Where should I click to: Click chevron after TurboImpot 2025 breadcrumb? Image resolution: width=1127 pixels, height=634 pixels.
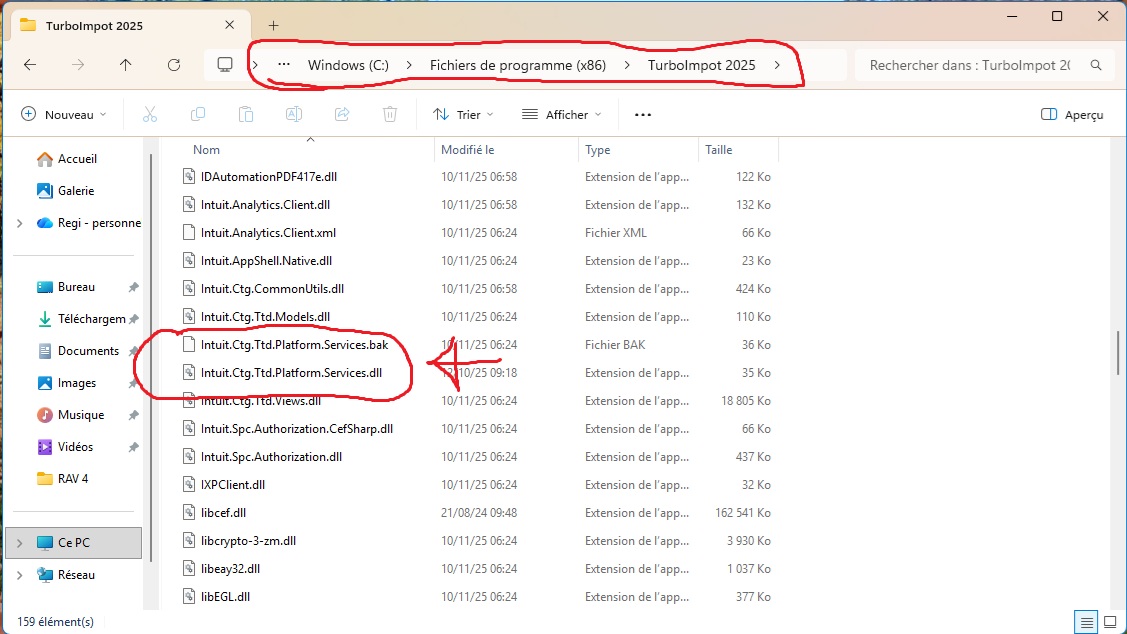(777, 65)
